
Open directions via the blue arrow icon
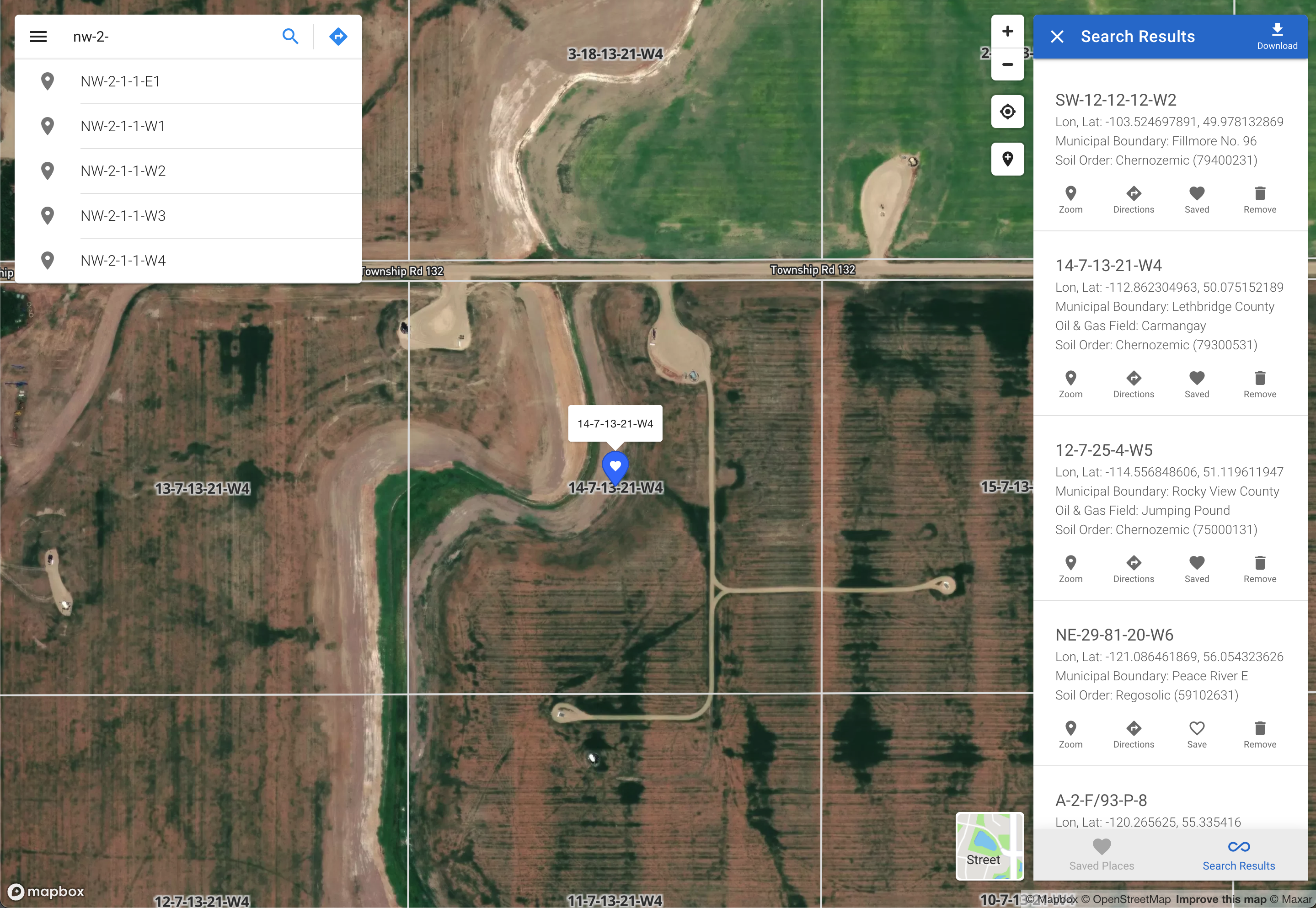click(x=338, y=37)
